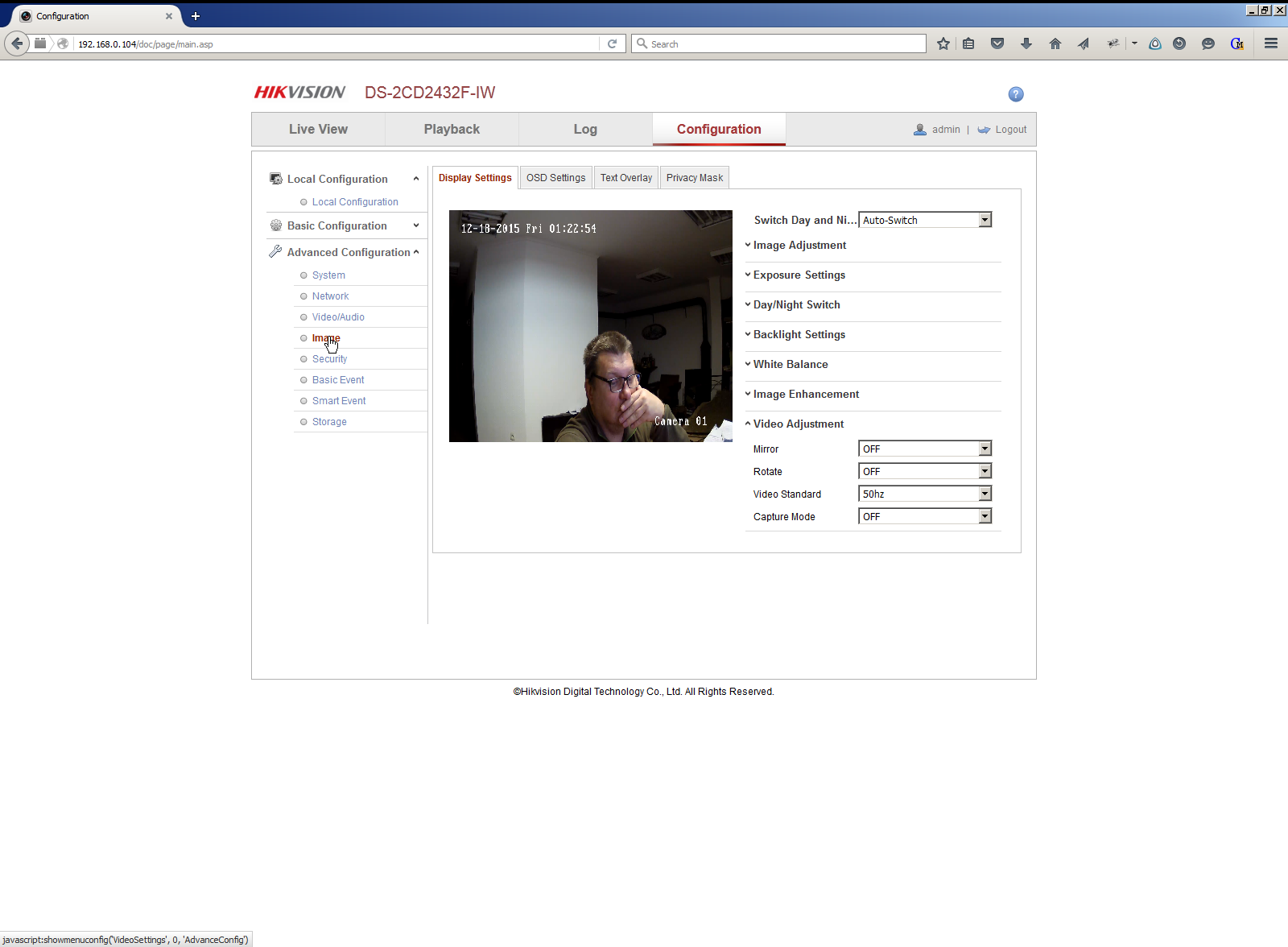Open the new tab plus button
Viewport: 1288px width, 947px height.
[x=196, y=16]
